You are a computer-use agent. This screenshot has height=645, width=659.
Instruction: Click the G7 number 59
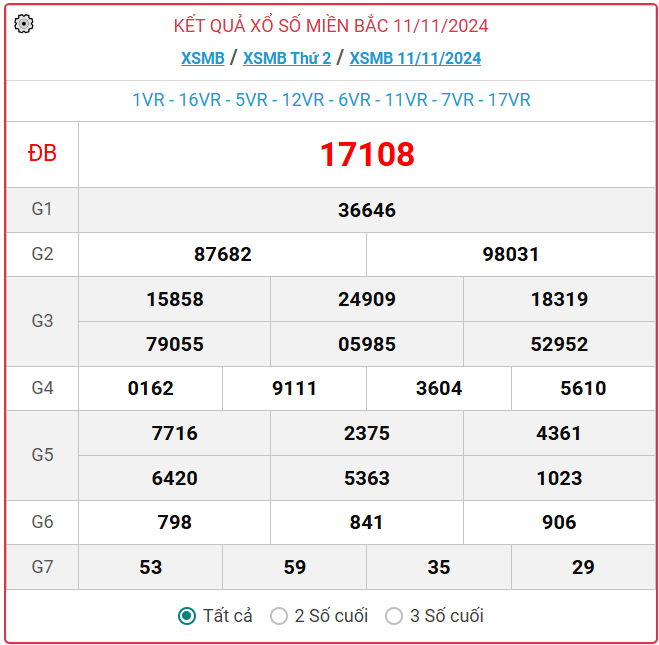(294, 567)
